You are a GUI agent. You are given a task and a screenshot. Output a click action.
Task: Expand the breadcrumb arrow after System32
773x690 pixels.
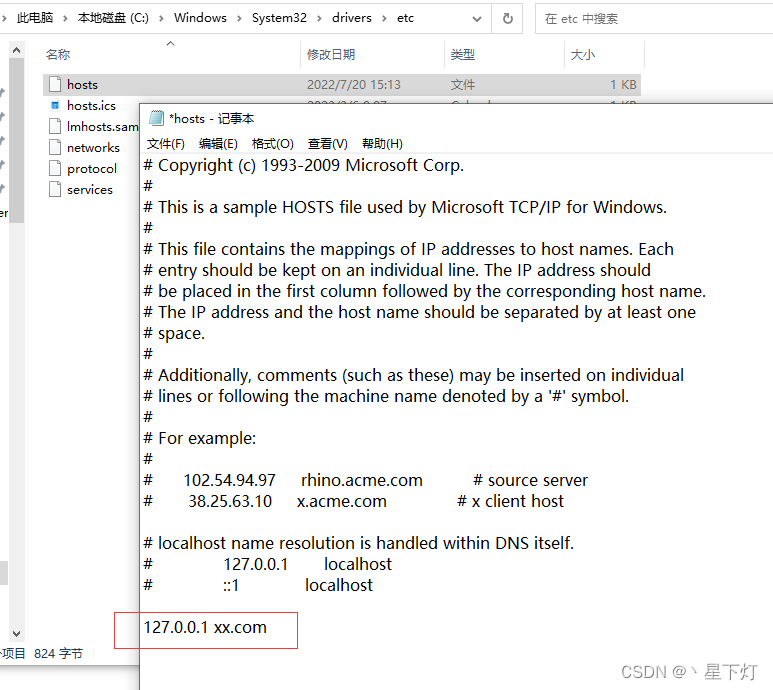click(x=319, y=18)
